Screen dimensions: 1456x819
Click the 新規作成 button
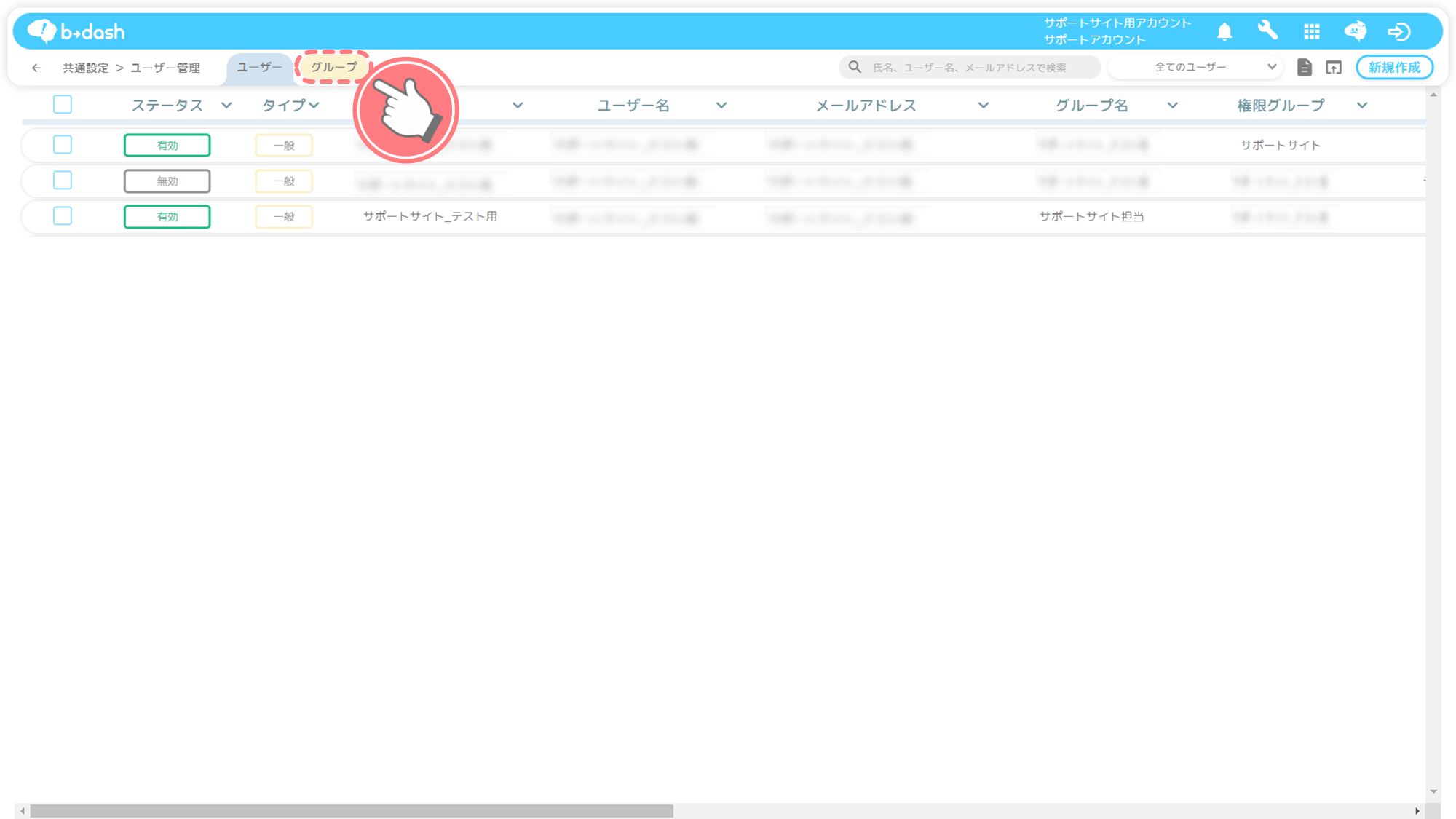(1395, 67)
